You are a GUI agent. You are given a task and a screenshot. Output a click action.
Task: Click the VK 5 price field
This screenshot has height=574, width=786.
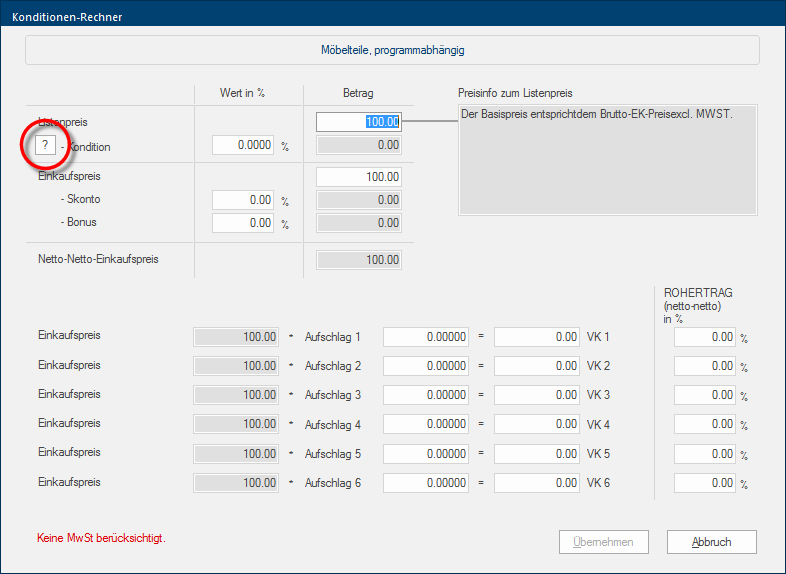537,454
